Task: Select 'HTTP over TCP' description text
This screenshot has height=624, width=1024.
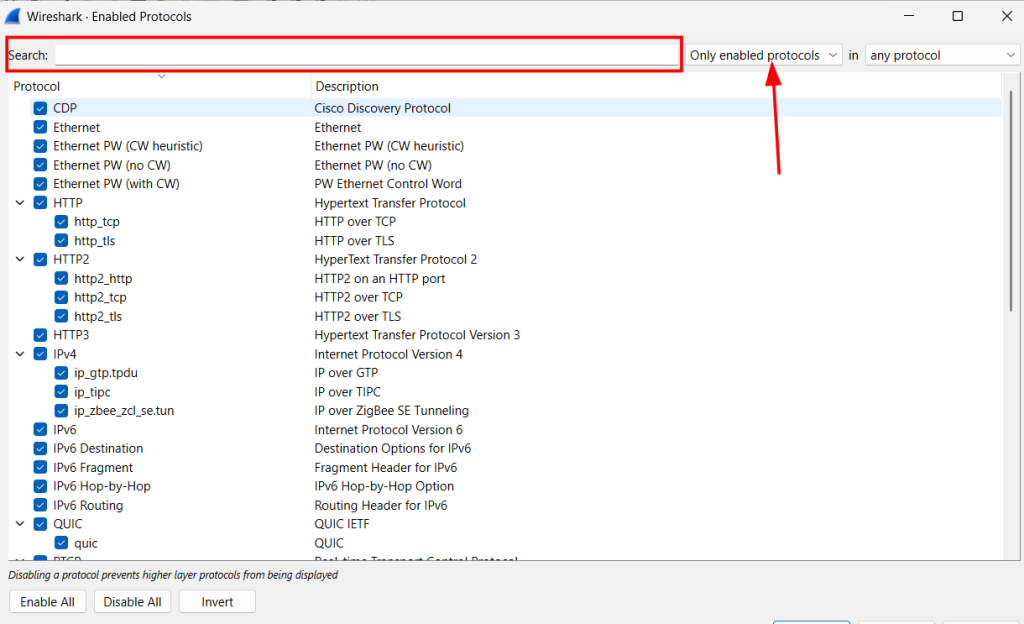Action: click(355, 221)
